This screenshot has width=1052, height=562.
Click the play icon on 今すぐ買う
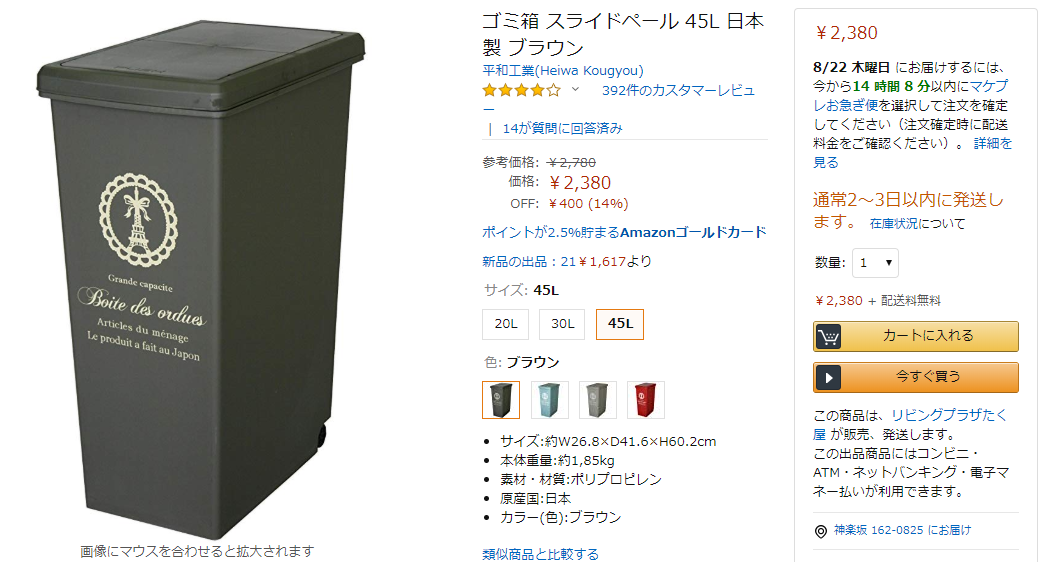[x=828, y=378]
